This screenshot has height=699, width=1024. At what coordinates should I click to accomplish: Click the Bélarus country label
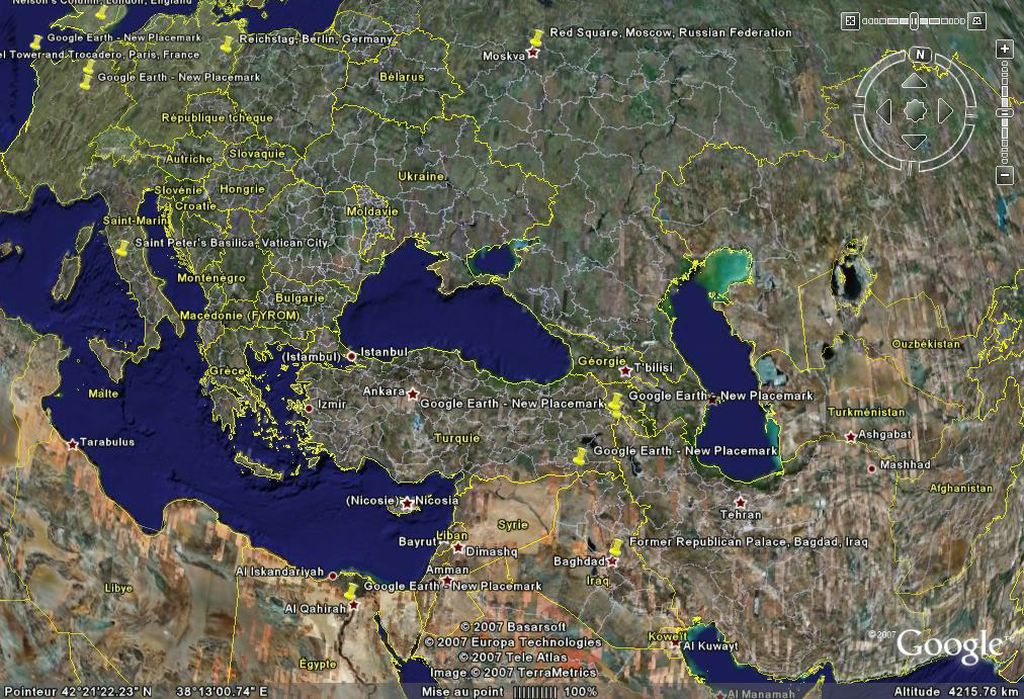click(402, 76)
